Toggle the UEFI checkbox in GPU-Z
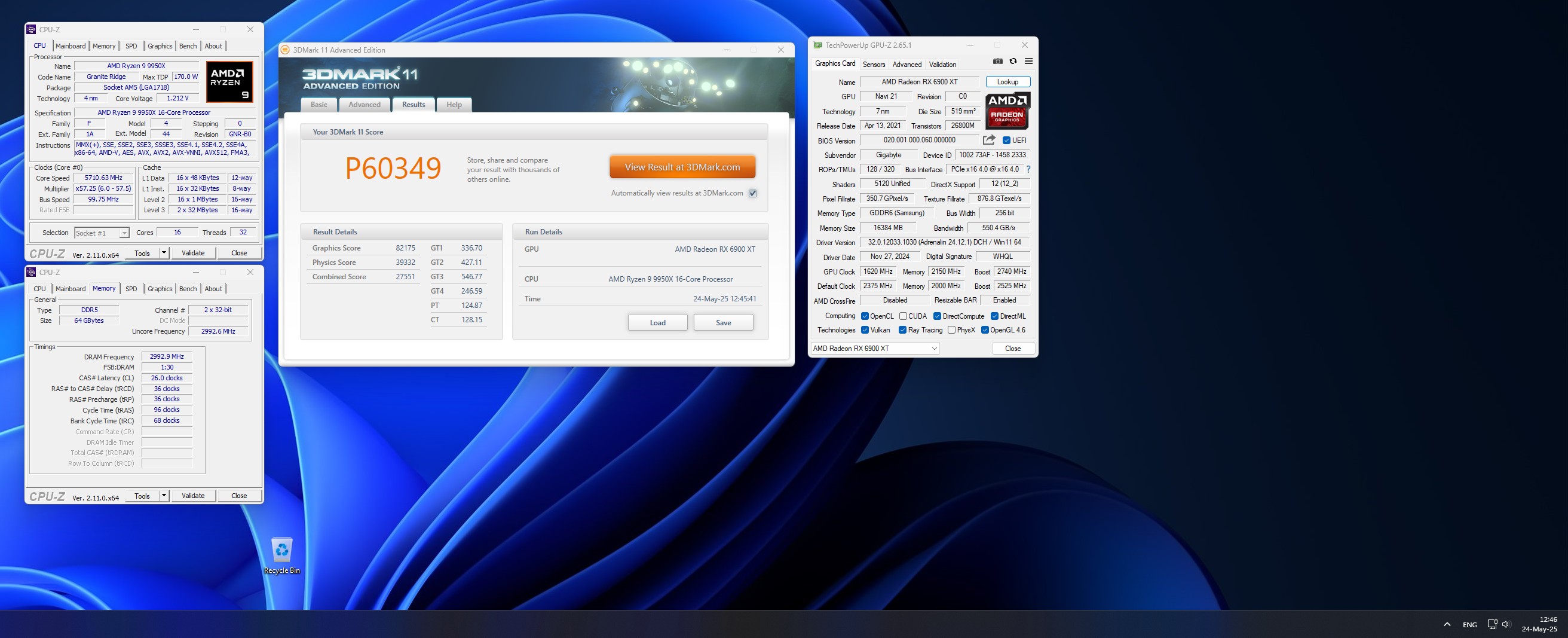This screenshot has width=1568, height=638. pos(1006,140)
